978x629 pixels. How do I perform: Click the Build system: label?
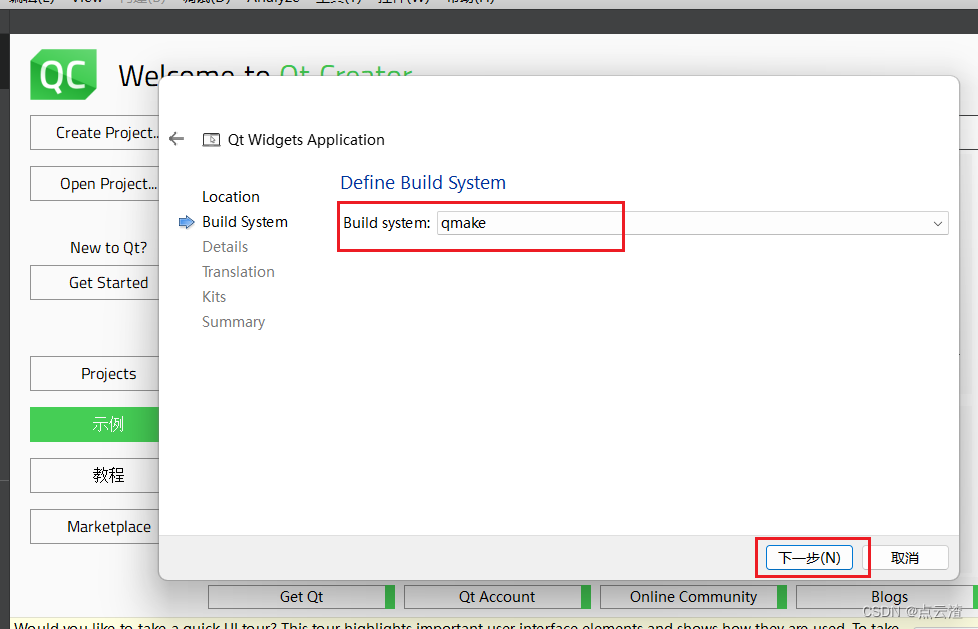point(387,223)
